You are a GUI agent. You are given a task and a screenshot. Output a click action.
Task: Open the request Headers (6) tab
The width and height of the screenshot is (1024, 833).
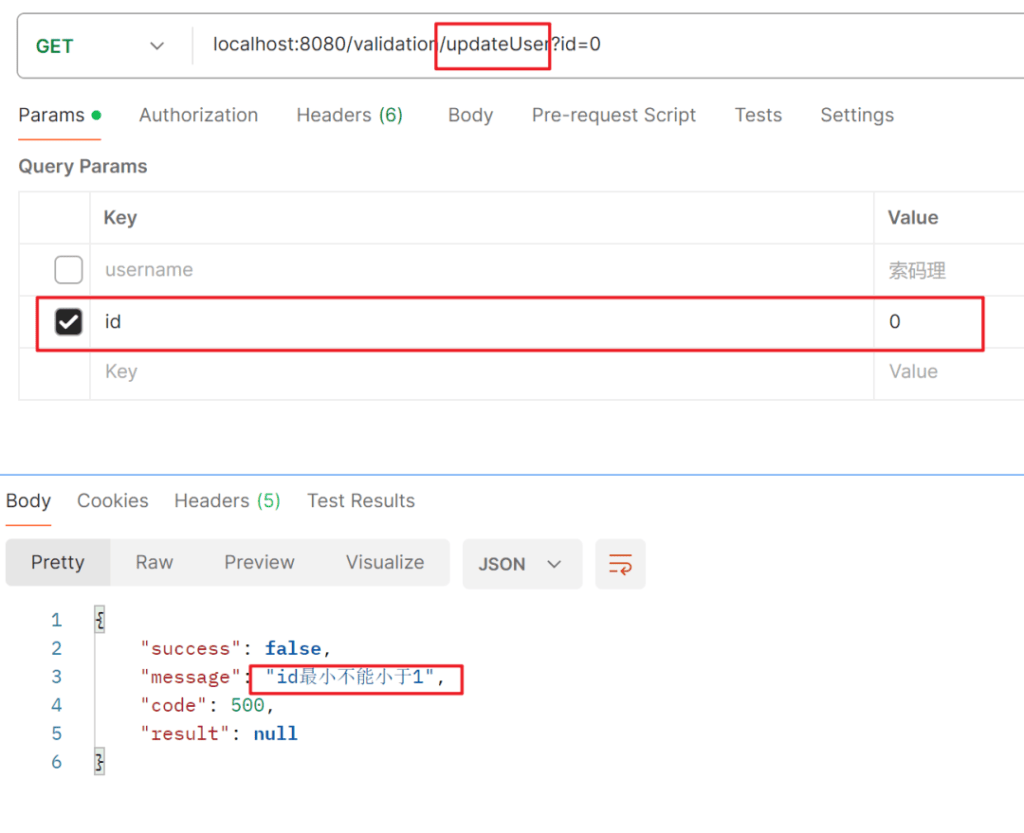349,115
